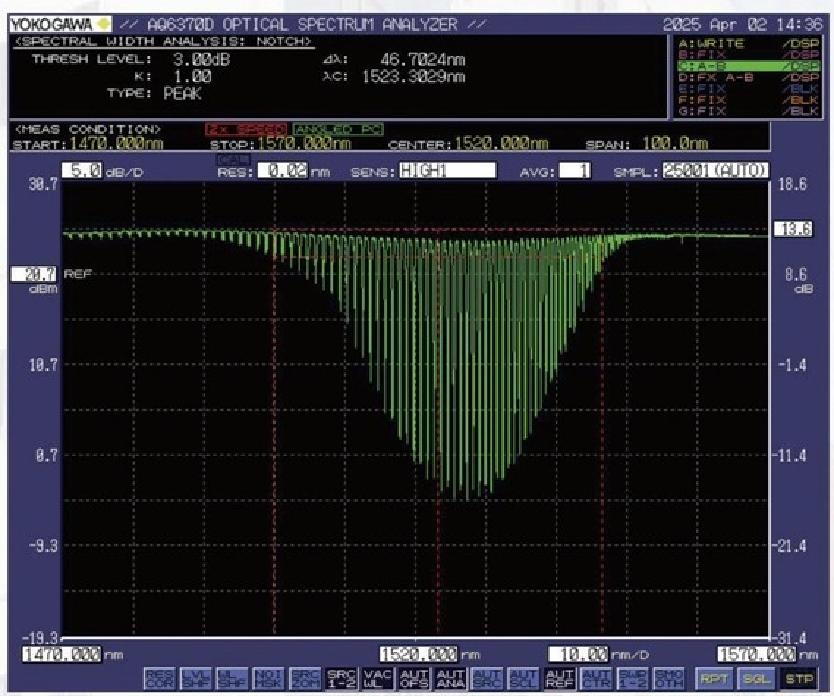Change the SENS HIGH1 sensitivity field

(447, 170)
